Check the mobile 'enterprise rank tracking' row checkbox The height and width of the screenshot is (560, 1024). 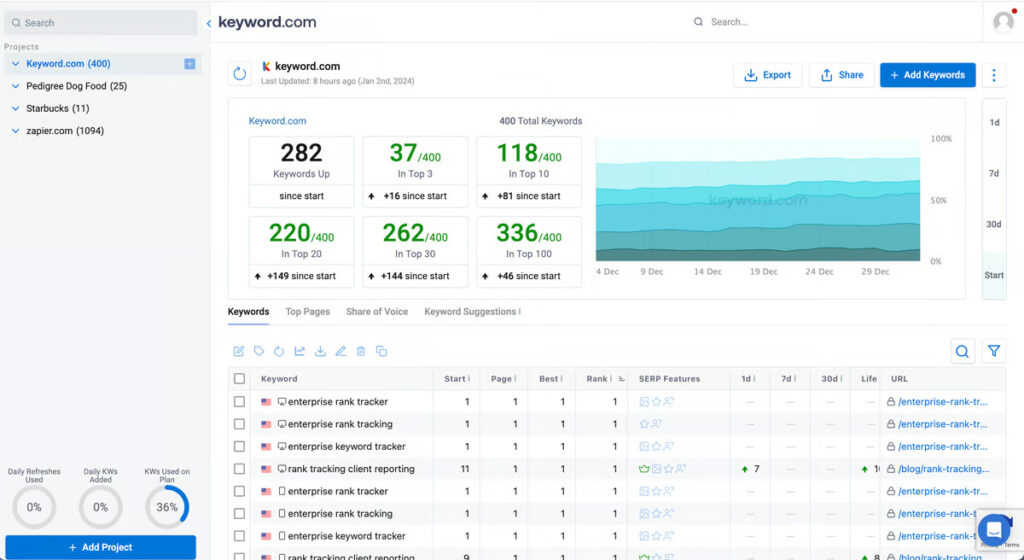coord(240,514)
